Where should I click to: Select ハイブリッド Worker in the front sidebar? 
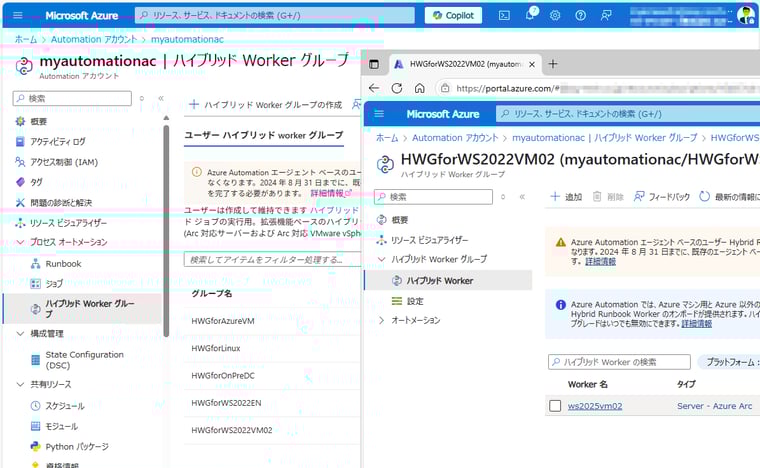click(448, 281)
